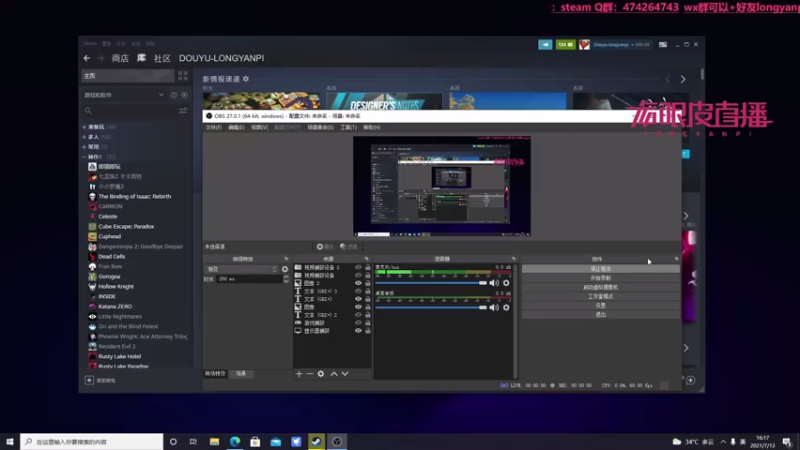This screenshot has height=450, width=800.
Task: Click the 停止推流 button in OBS controls
Action: [x=601, y=269]
